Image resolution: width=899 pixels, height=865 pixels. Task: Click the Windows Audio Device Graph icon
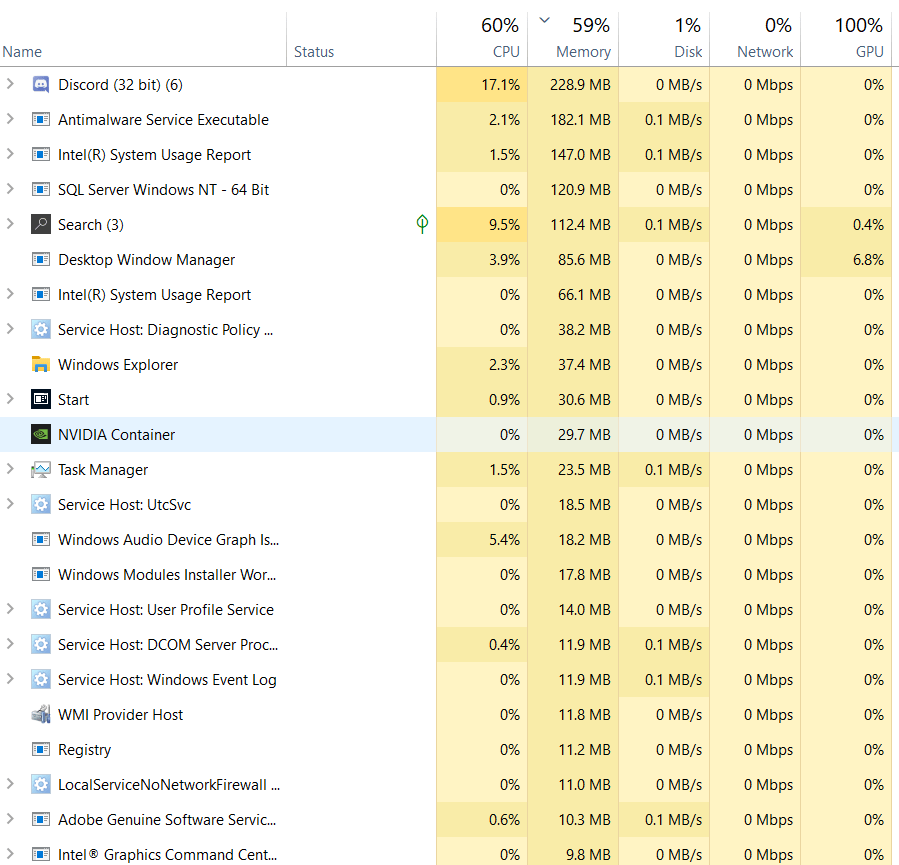pos(41,539)
